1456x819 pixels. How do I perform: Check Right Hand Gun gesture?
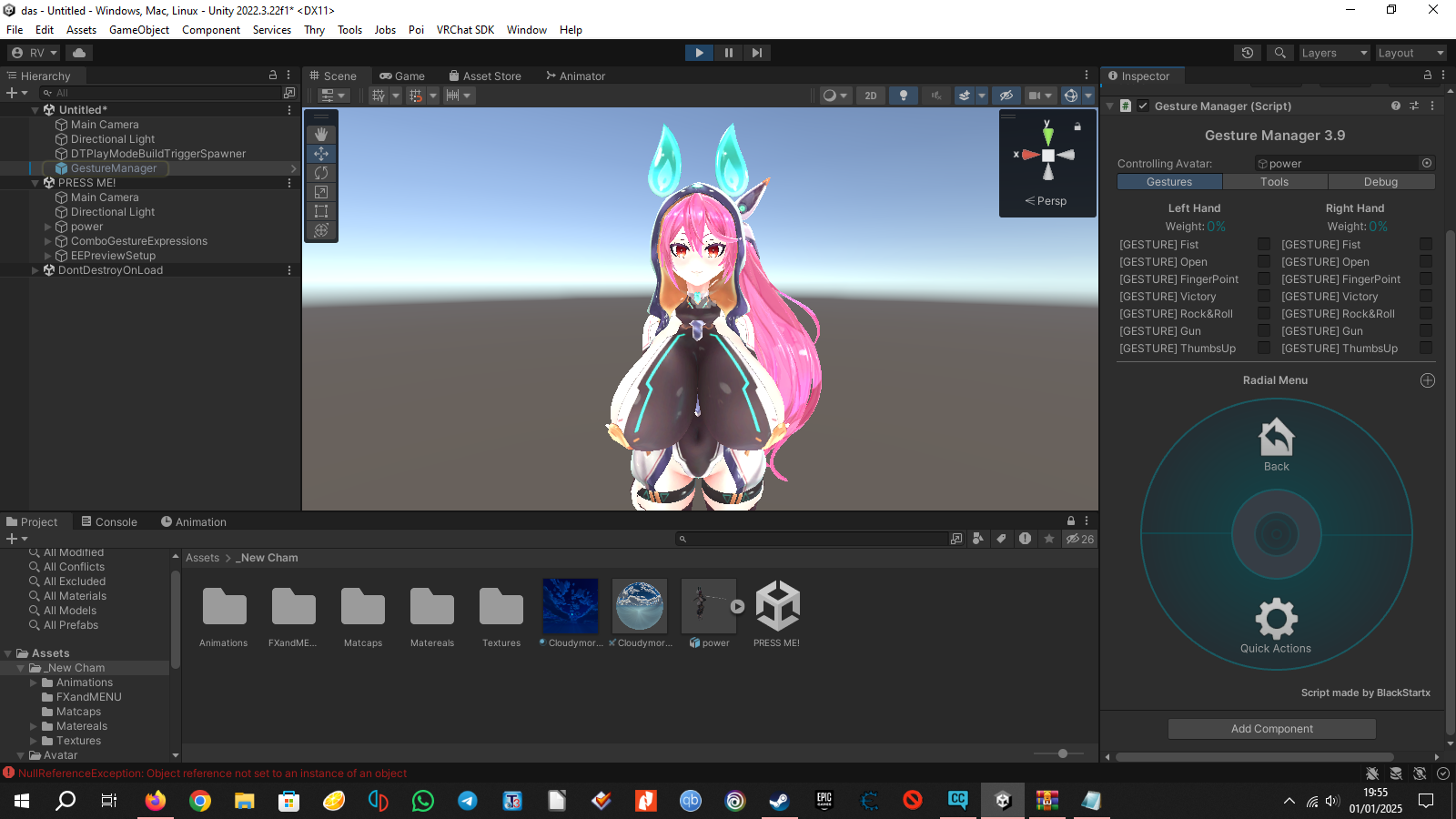pyautogui.click(x=1426, y=330)
